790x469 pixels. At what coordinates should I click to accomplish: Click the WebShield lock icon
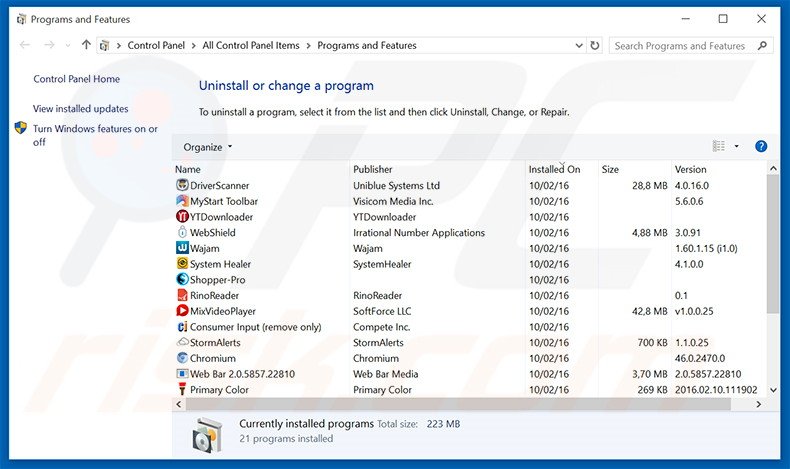pos(182,232)
